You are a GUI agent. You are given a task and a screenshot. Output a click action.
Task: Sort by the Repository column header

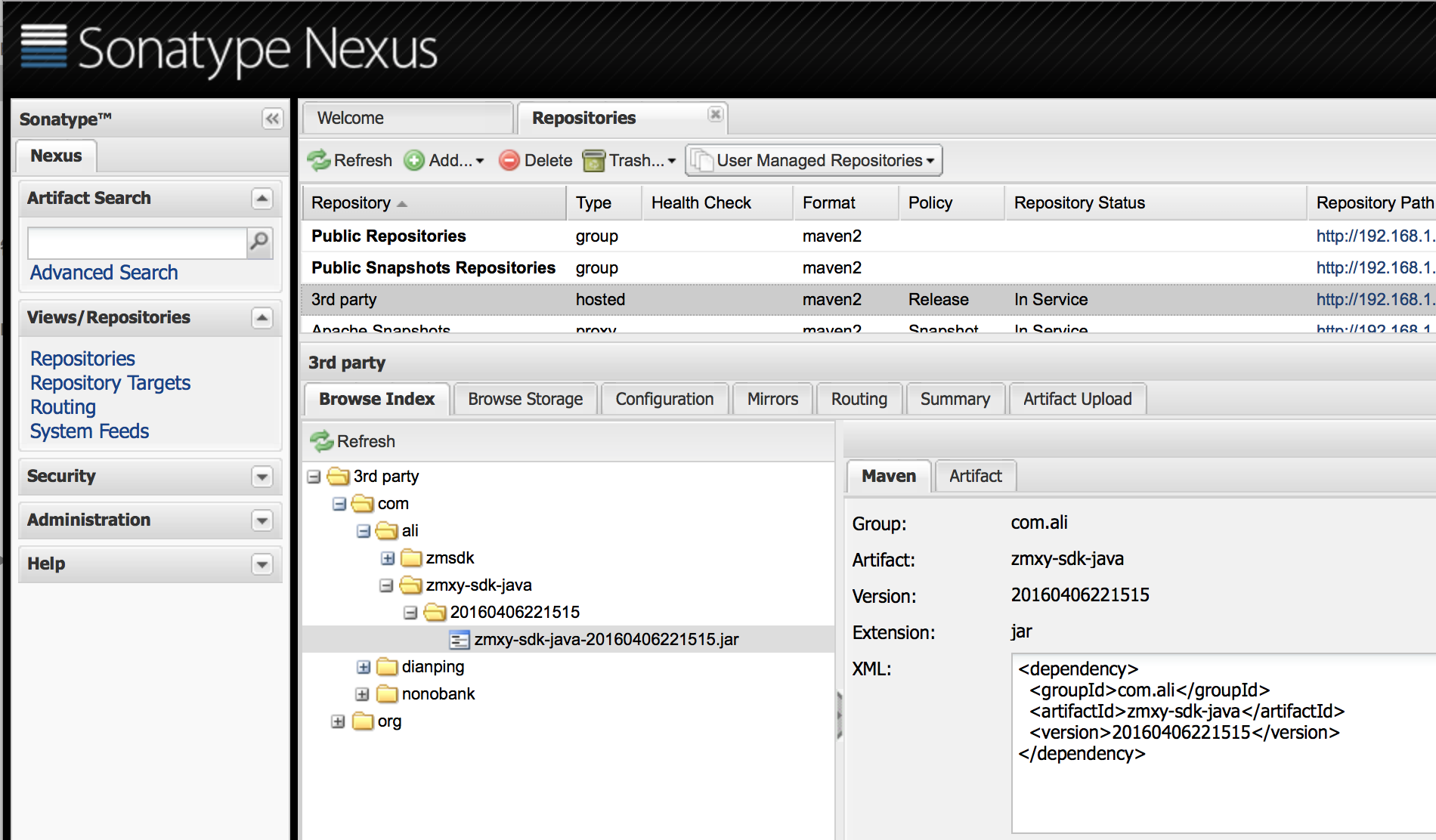tap(434, 203)
